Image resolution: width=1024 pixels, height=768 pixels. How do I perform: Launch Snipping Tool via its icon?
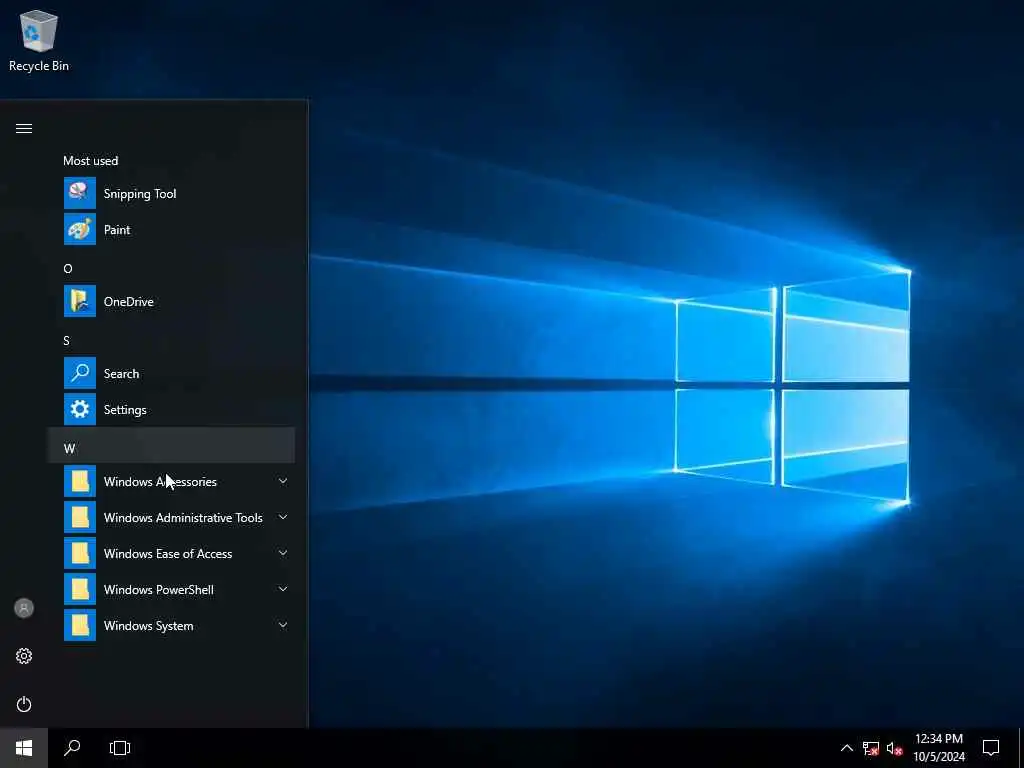(80, 193)
